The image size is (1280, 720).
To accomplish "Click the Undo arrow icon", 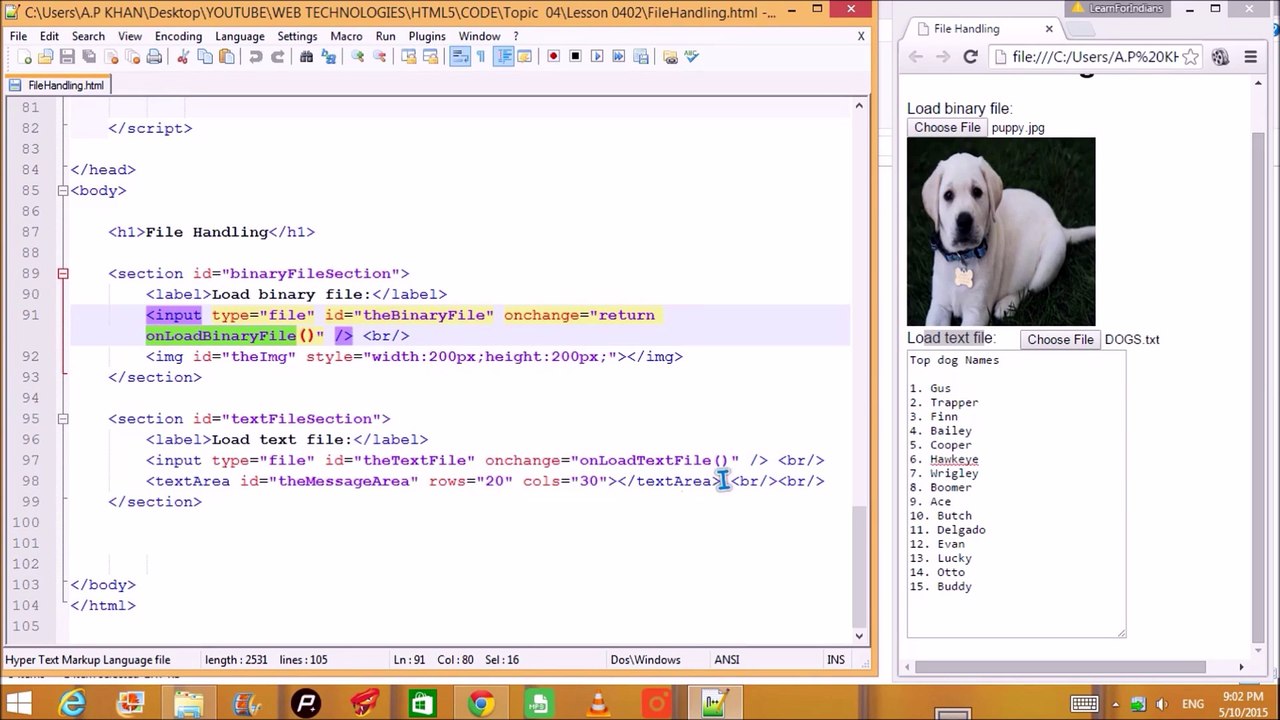I will [x=255, y=57].
